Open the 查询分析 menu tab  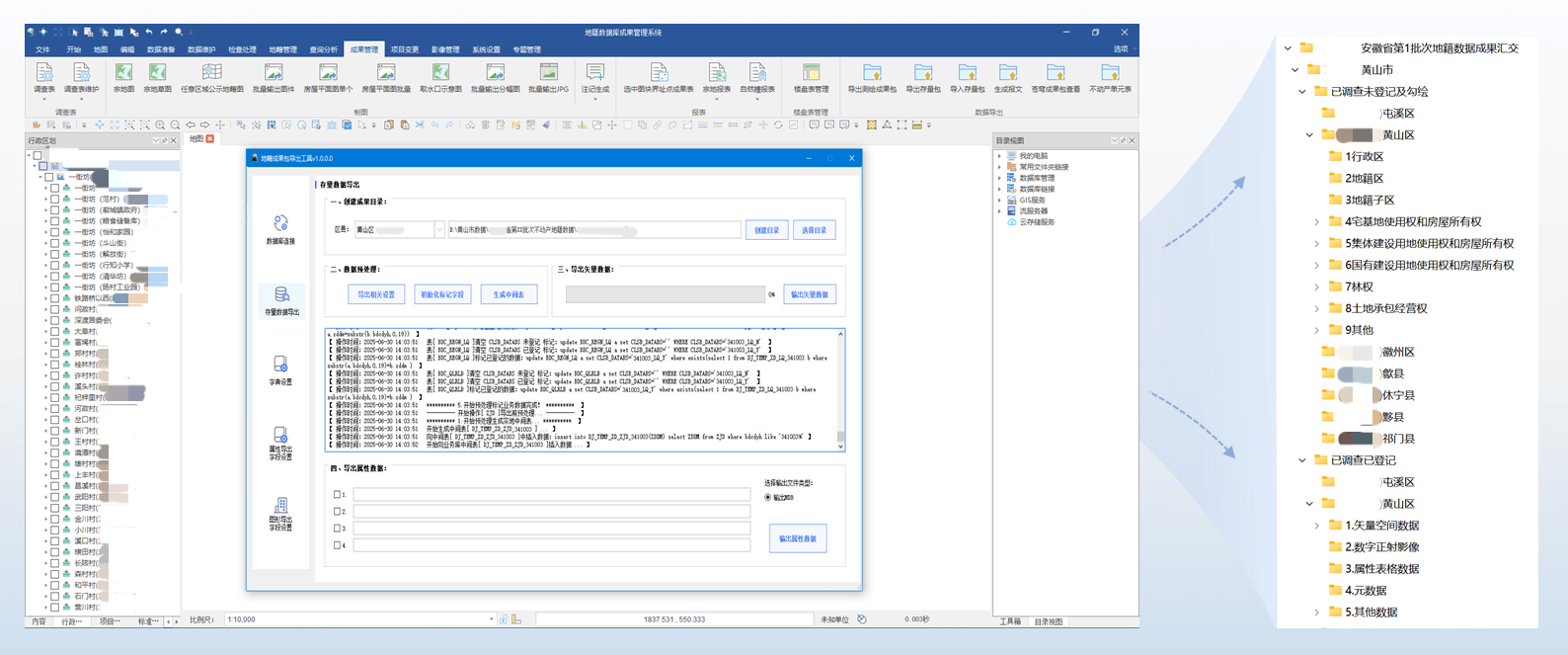point(323,49)
